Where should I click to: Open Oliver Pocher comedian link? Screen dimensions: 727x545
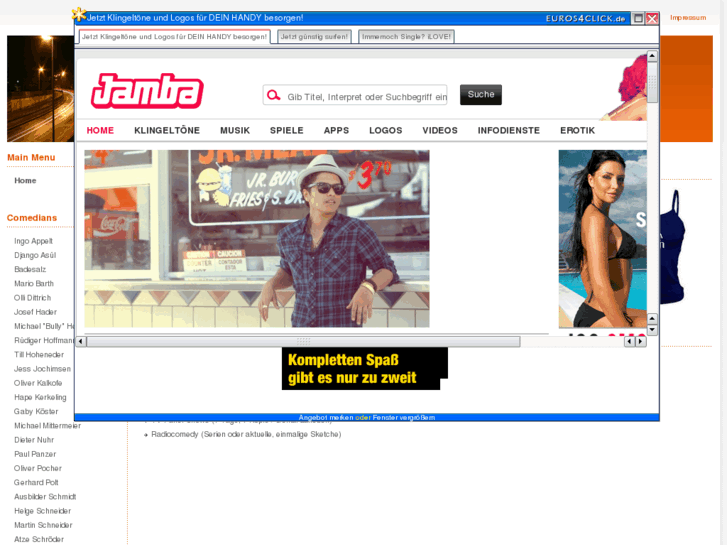tap(38, 468)
